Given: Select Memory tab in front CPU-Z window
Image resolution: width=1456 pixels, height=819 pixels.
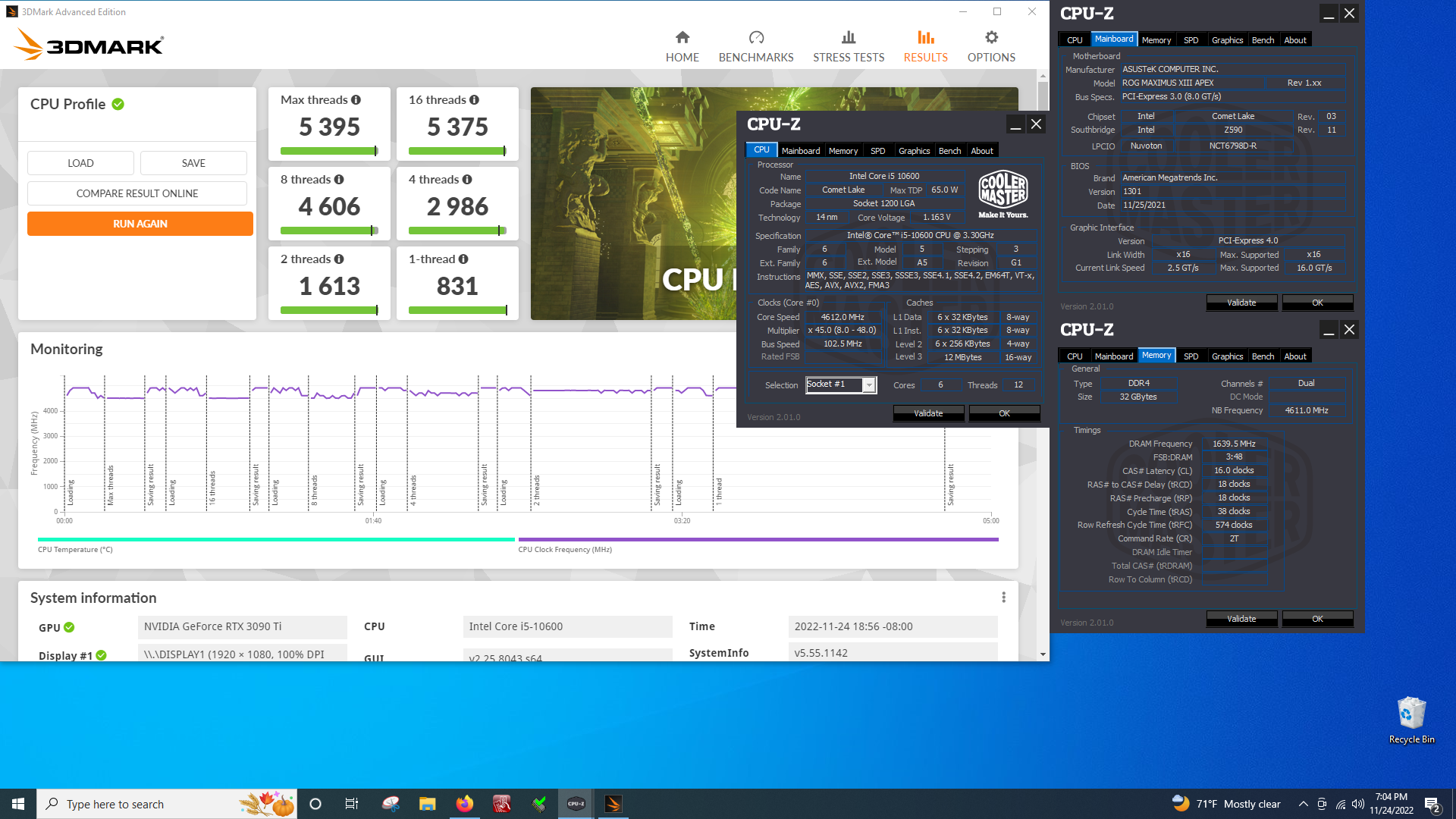Looking at the screenshot, I should click(x=843, y=151).
